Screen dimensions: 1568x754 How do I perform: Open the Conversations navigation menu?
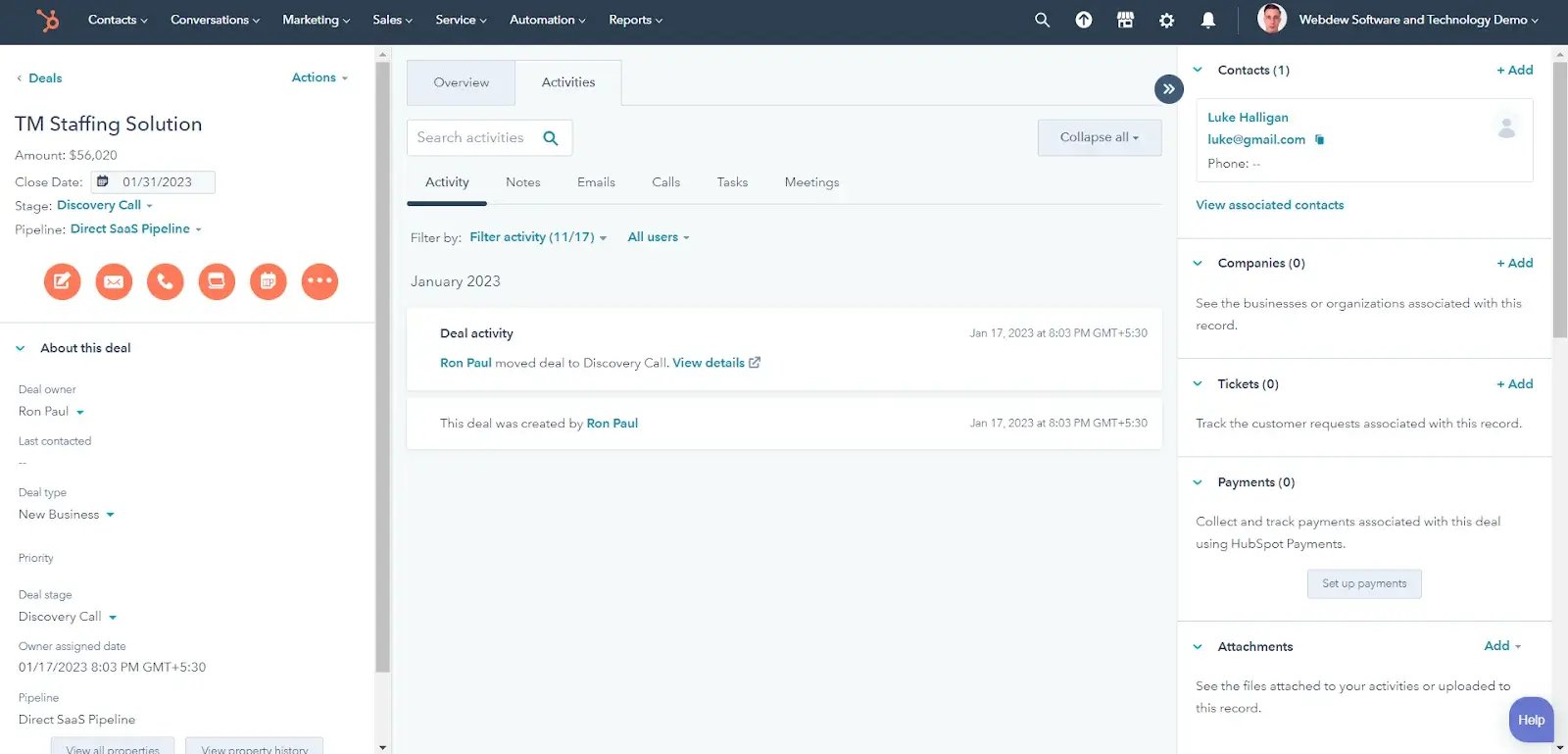coord(216,20)
